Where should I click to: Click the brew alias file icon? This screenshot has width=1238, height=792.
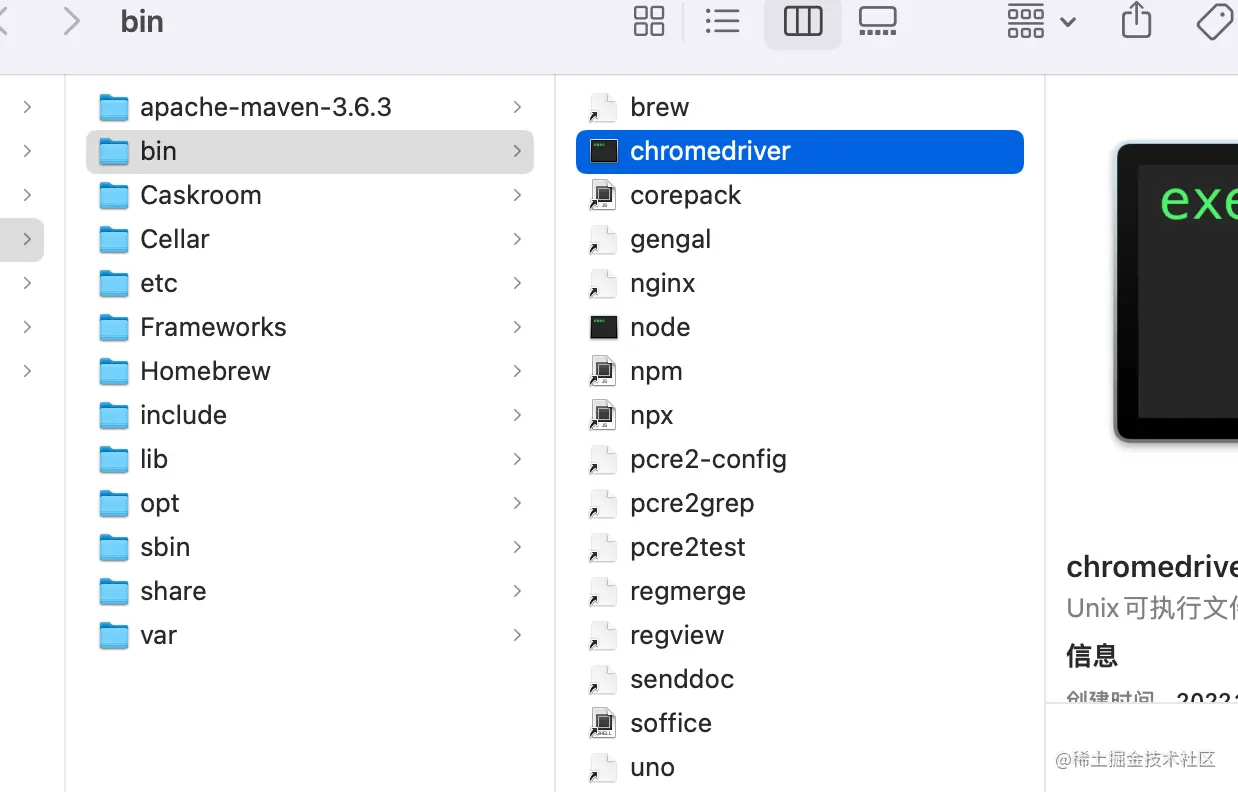(x=603, y=107)
